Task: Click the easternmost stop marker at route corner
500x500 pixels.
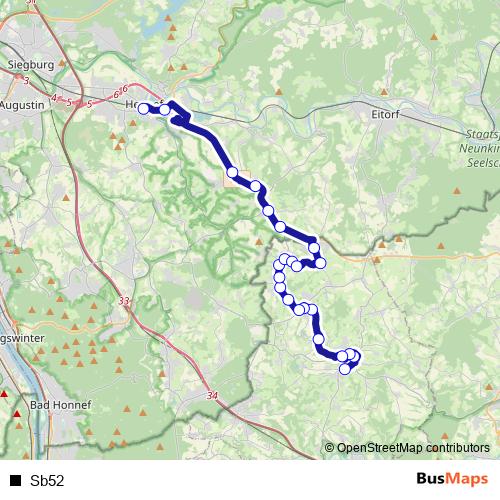Action: click(x=355, y=357)
